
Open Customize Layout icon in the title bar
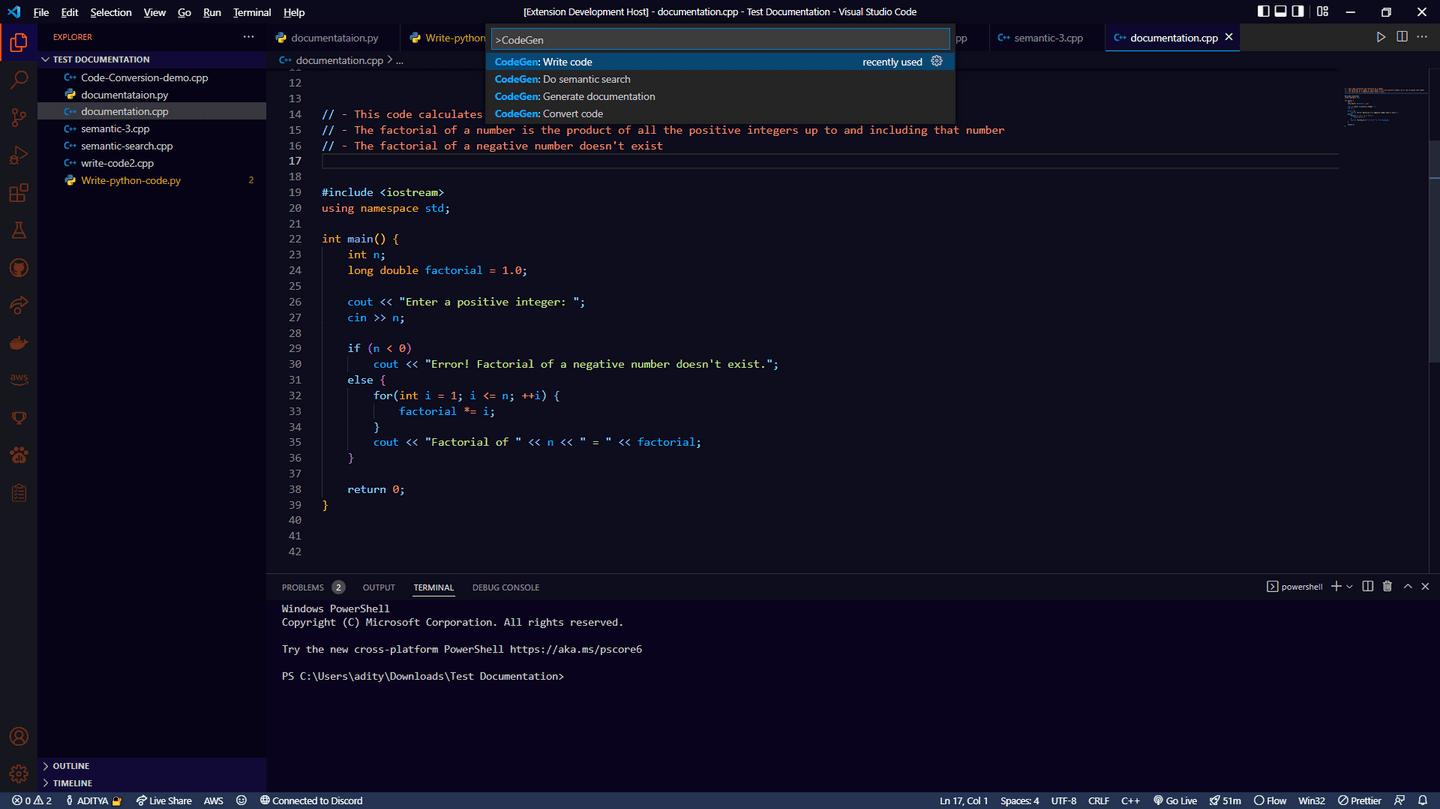coord(1322,12)
